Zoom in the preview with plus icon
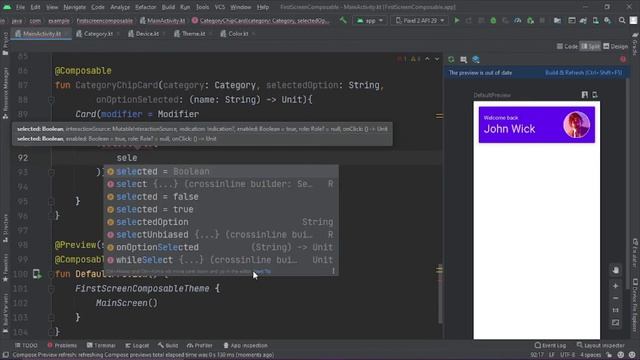The height and width of the screenshot is (360, 640). (616, 286)
